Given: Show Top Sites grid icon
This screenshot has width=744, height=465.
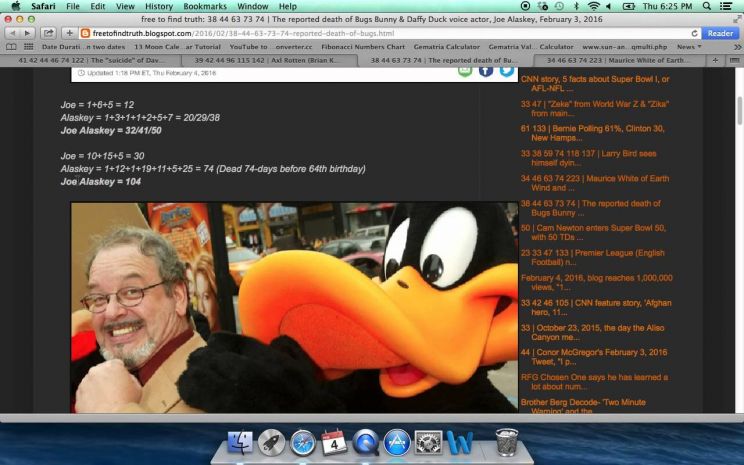Looking at the screenshot, I should click(x=28, y=46).
